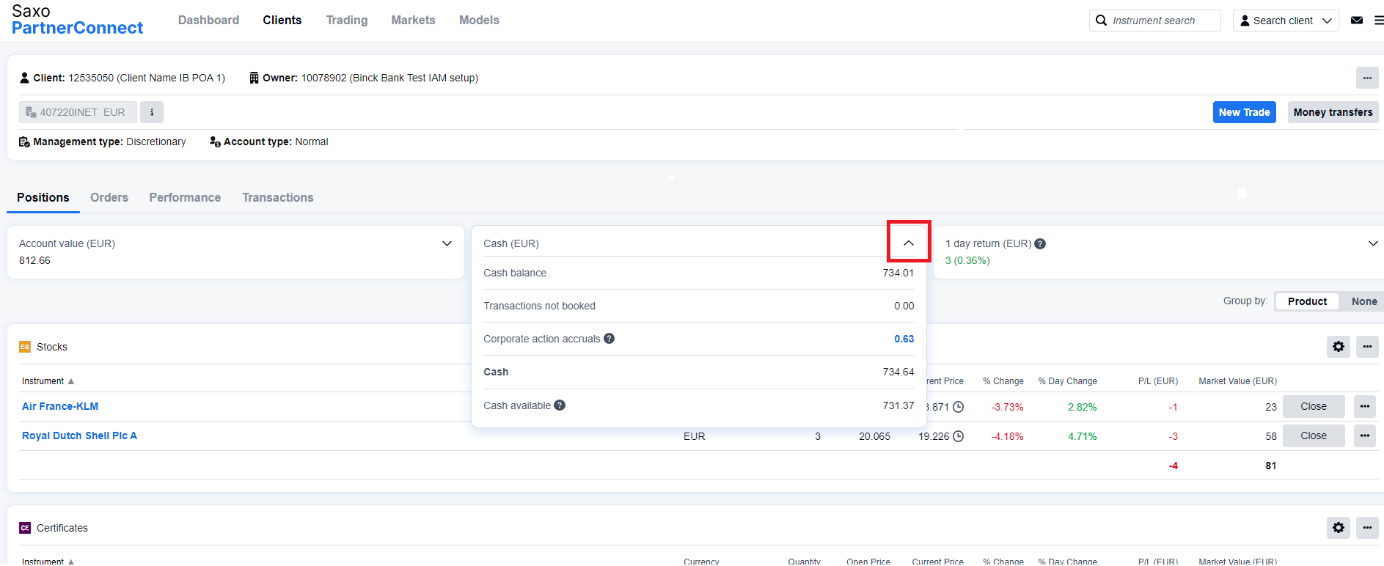
Task: Click the Saxo PartnerConnect logo
Action: point(77,19)
